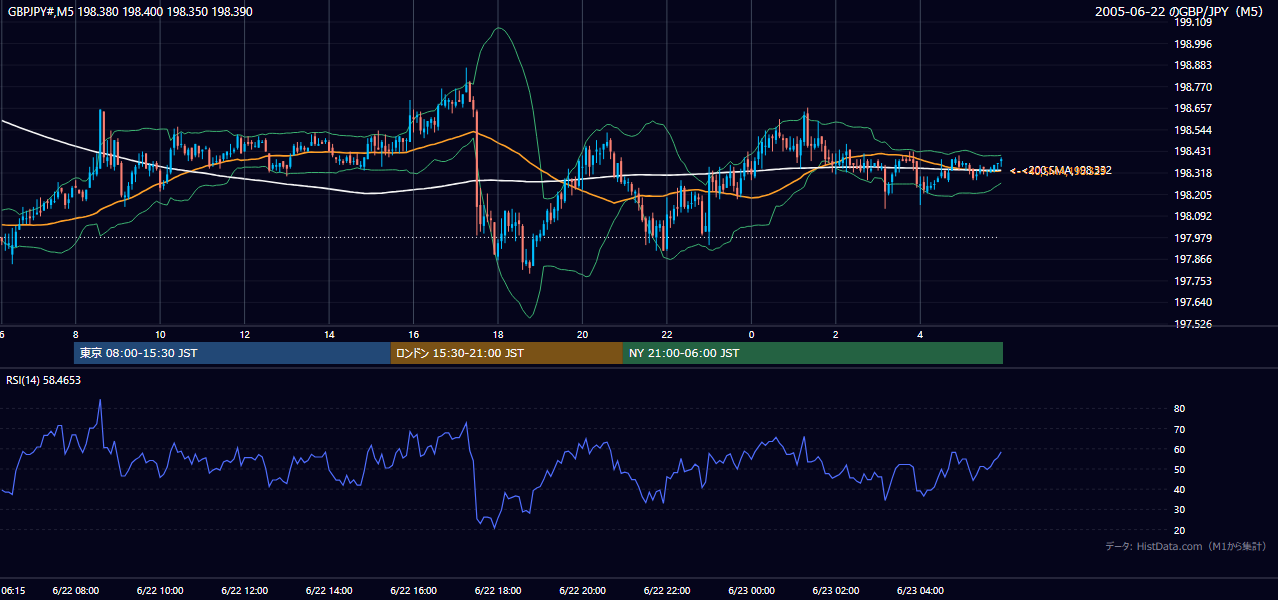Click the 6/22 22:00 time axis label
Viewport: 1278px width, 600px height.
(x=667, y=591)
